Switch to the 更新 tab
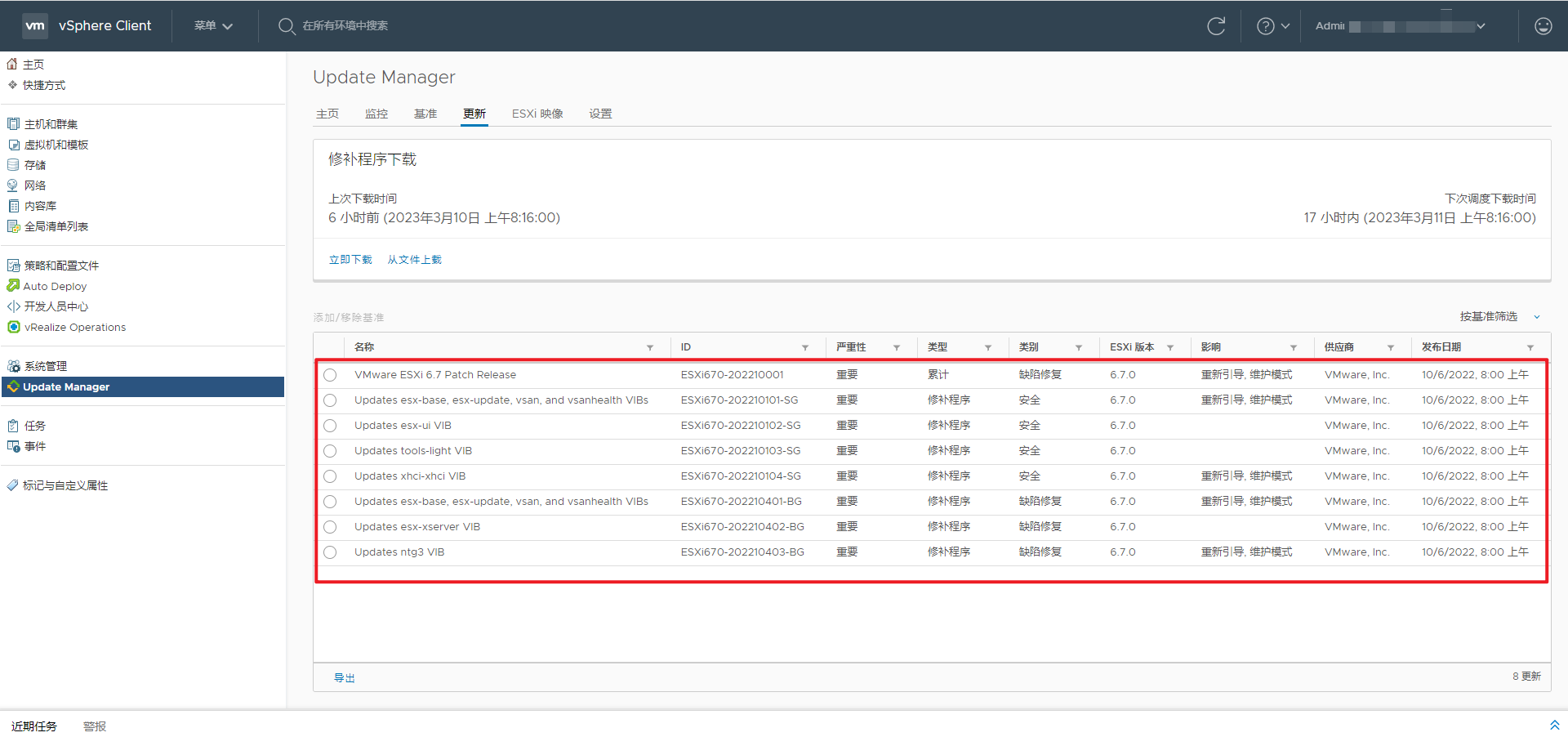The image size is (1568, 737). tap(474, 114)
